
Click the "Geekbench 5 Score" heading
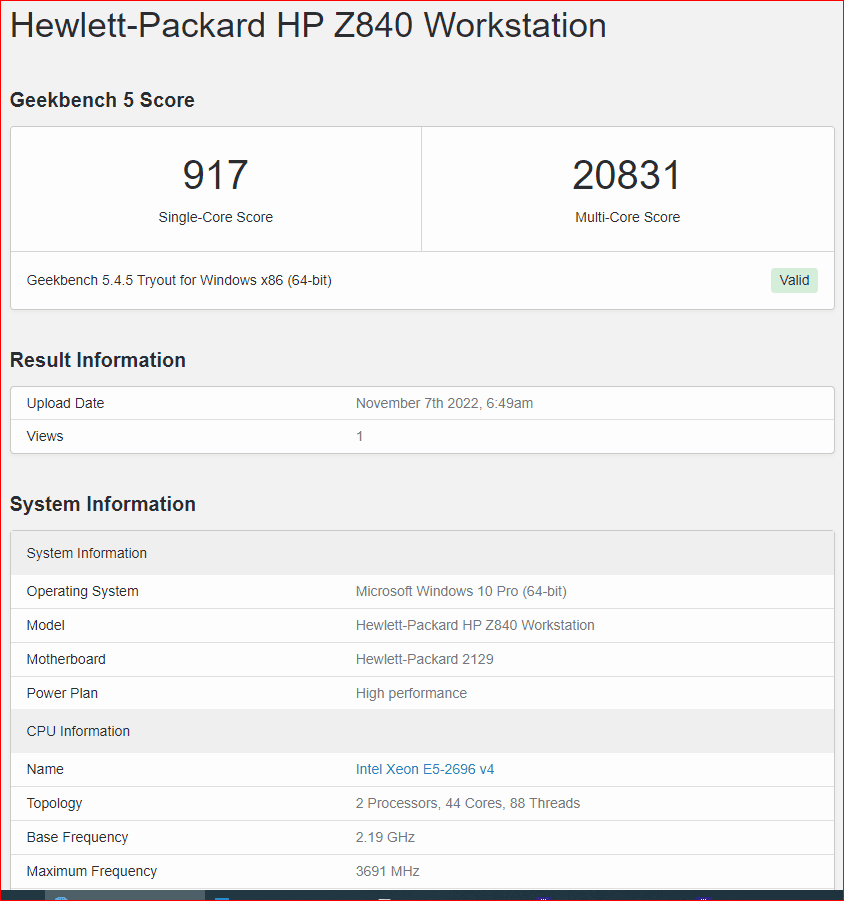(x=102, y=100)
